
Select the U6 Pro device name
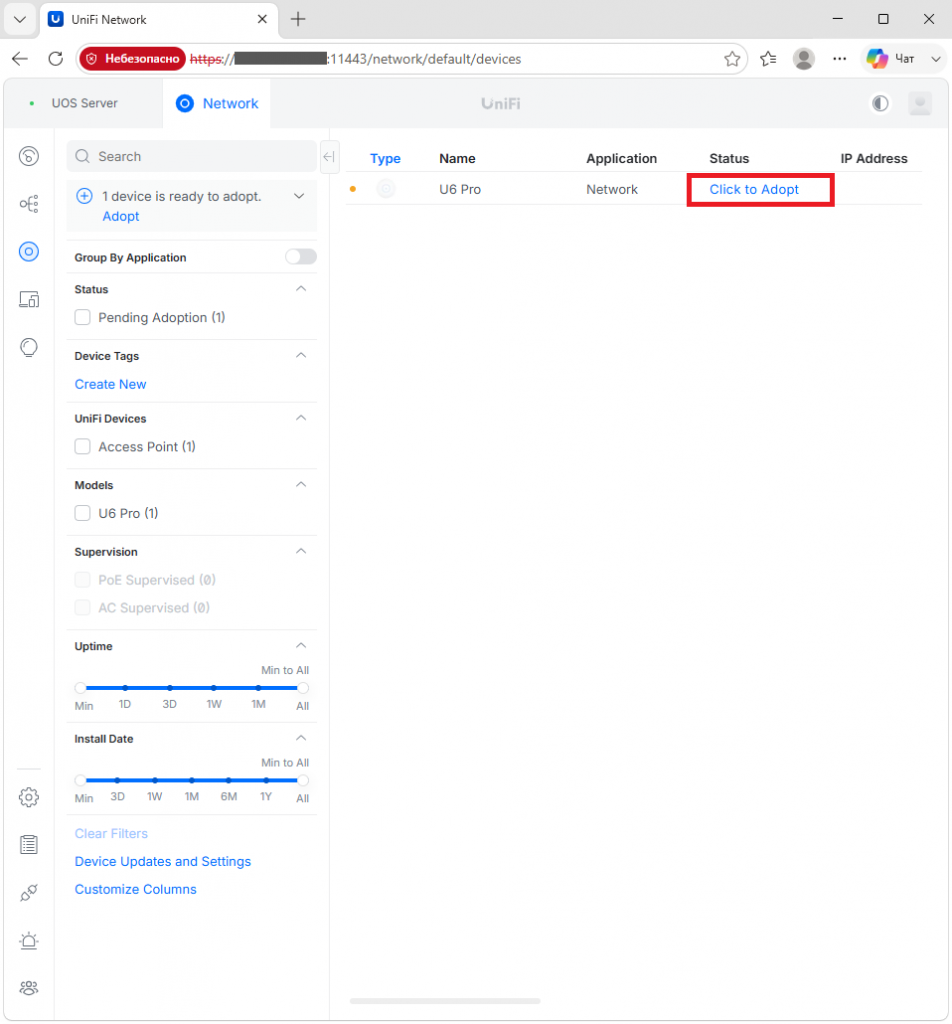(460, 189)
